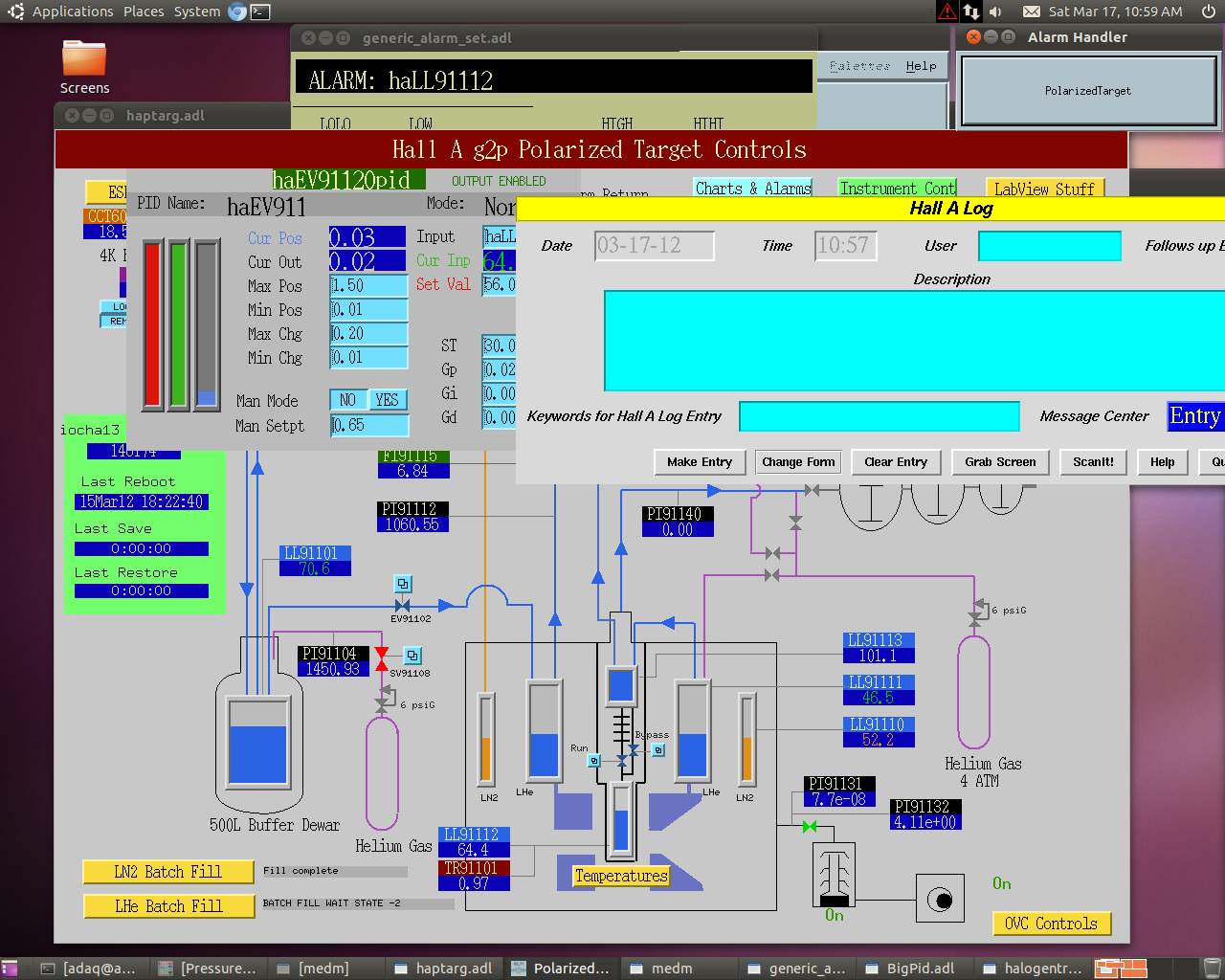Click the Date field in Hall A Log
The height and width of the screenshot is (980, 1225).
[655, 246]
